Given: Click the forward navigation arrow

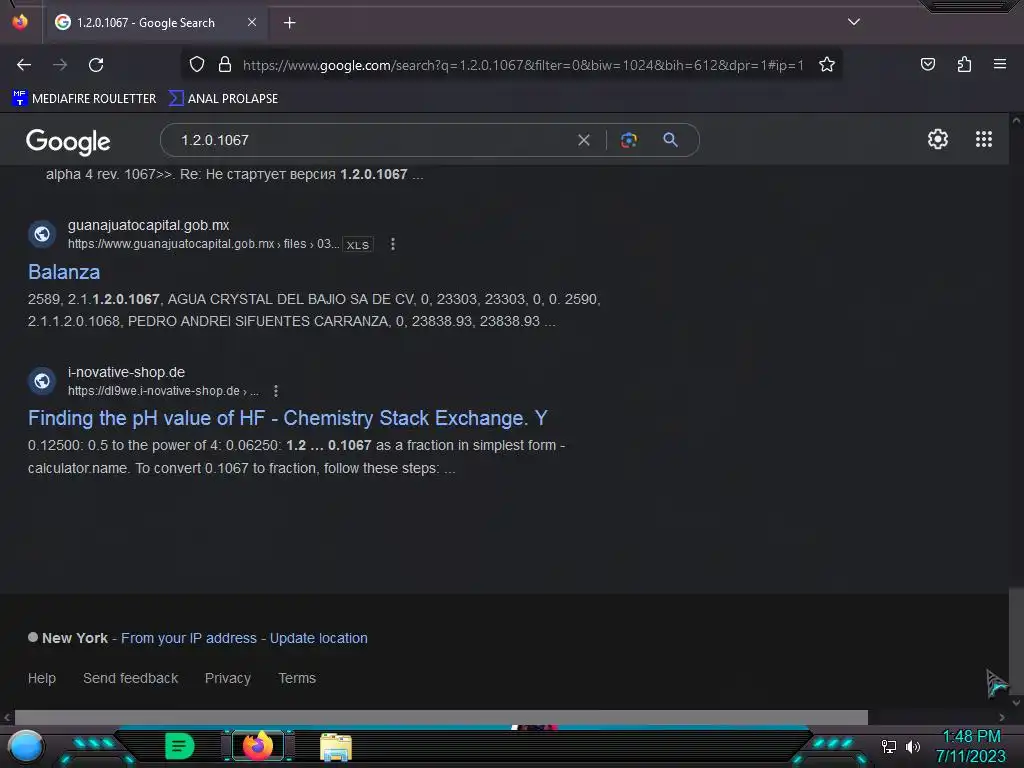Looking at the screenshot, I should (60, 65).
